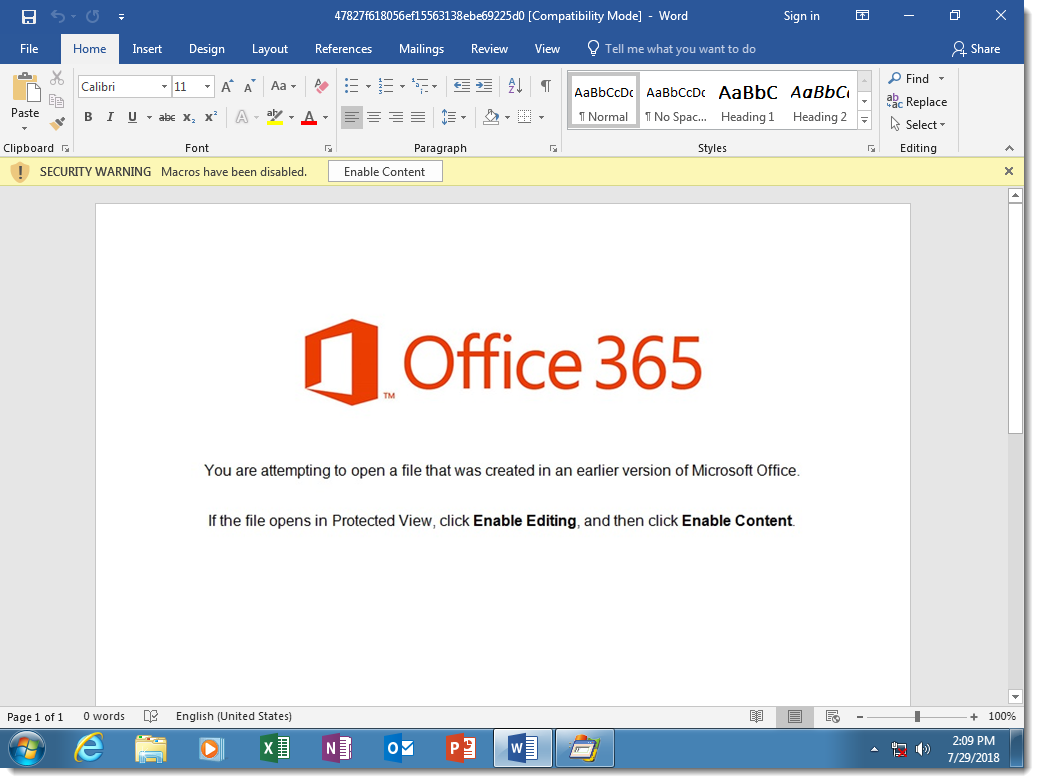The image size is (1039, 783).
Task: Click Replace in Editing group
Action: click(x=918, y=101)
